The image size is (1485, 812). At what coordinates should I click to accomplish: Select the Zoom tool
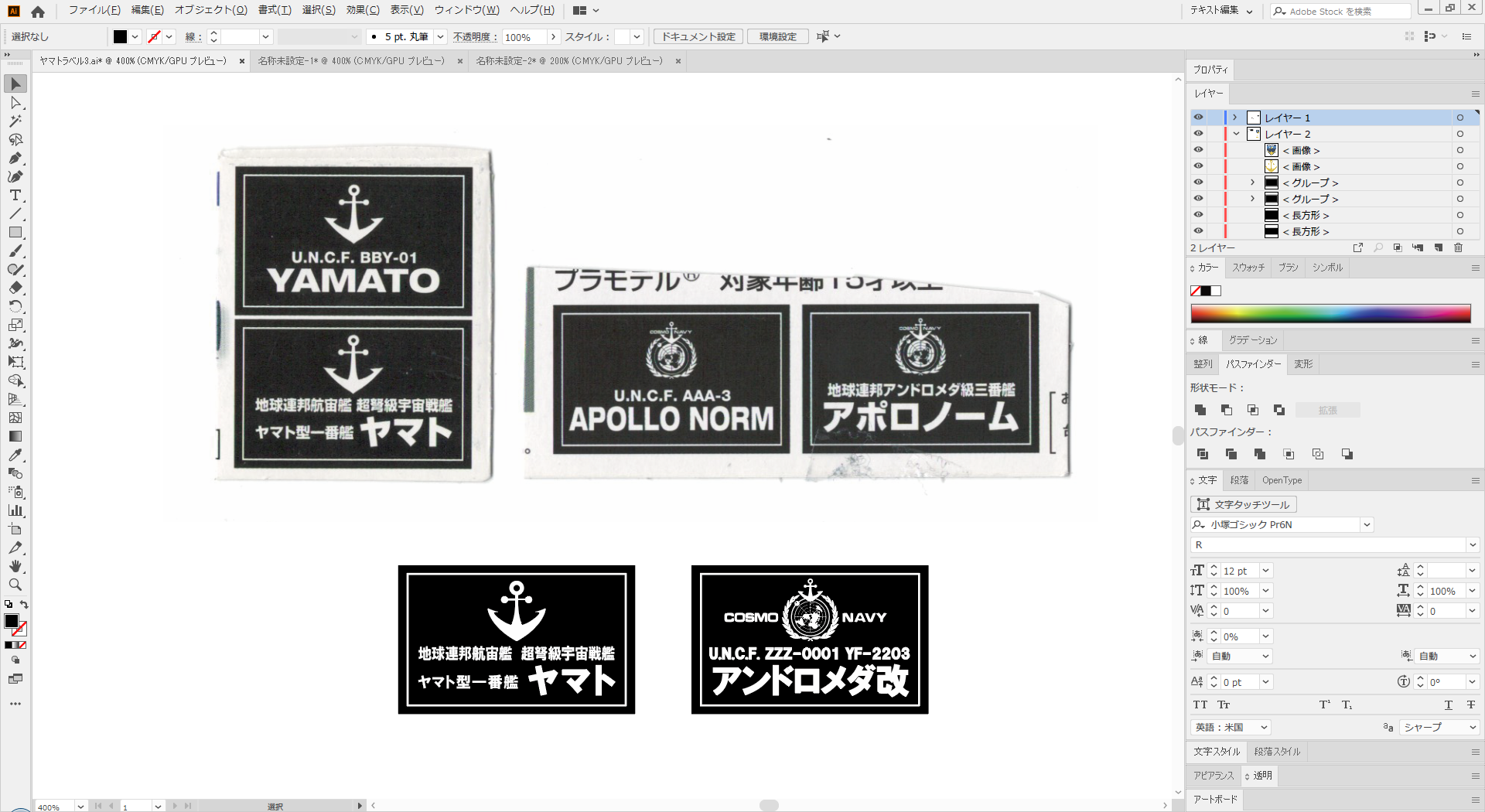point(15,585)
